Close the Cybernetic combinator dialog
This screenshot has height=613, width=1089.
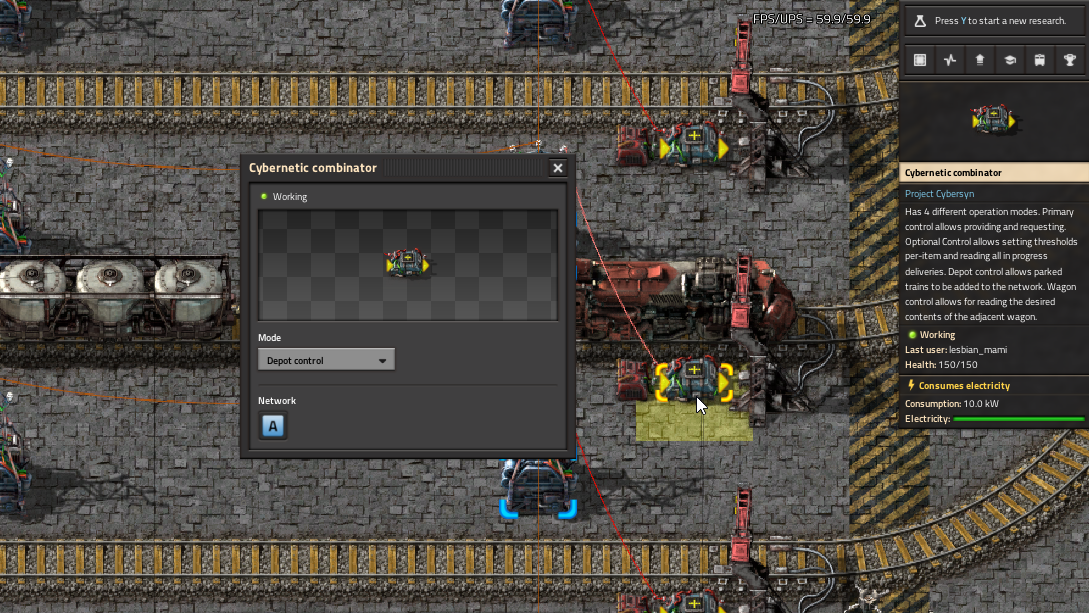pyautogui.click(x=558, y=168)
